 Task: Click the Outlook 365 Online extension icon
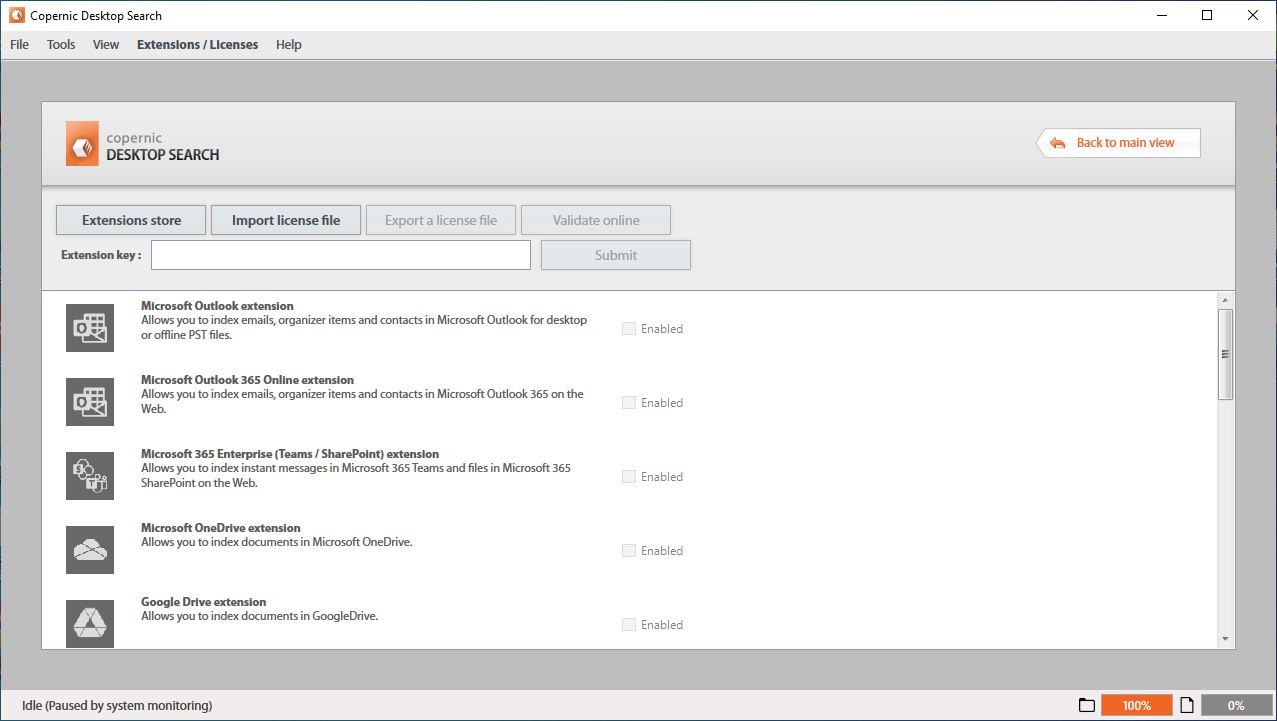pyautogui.click(x=90, y=402)
